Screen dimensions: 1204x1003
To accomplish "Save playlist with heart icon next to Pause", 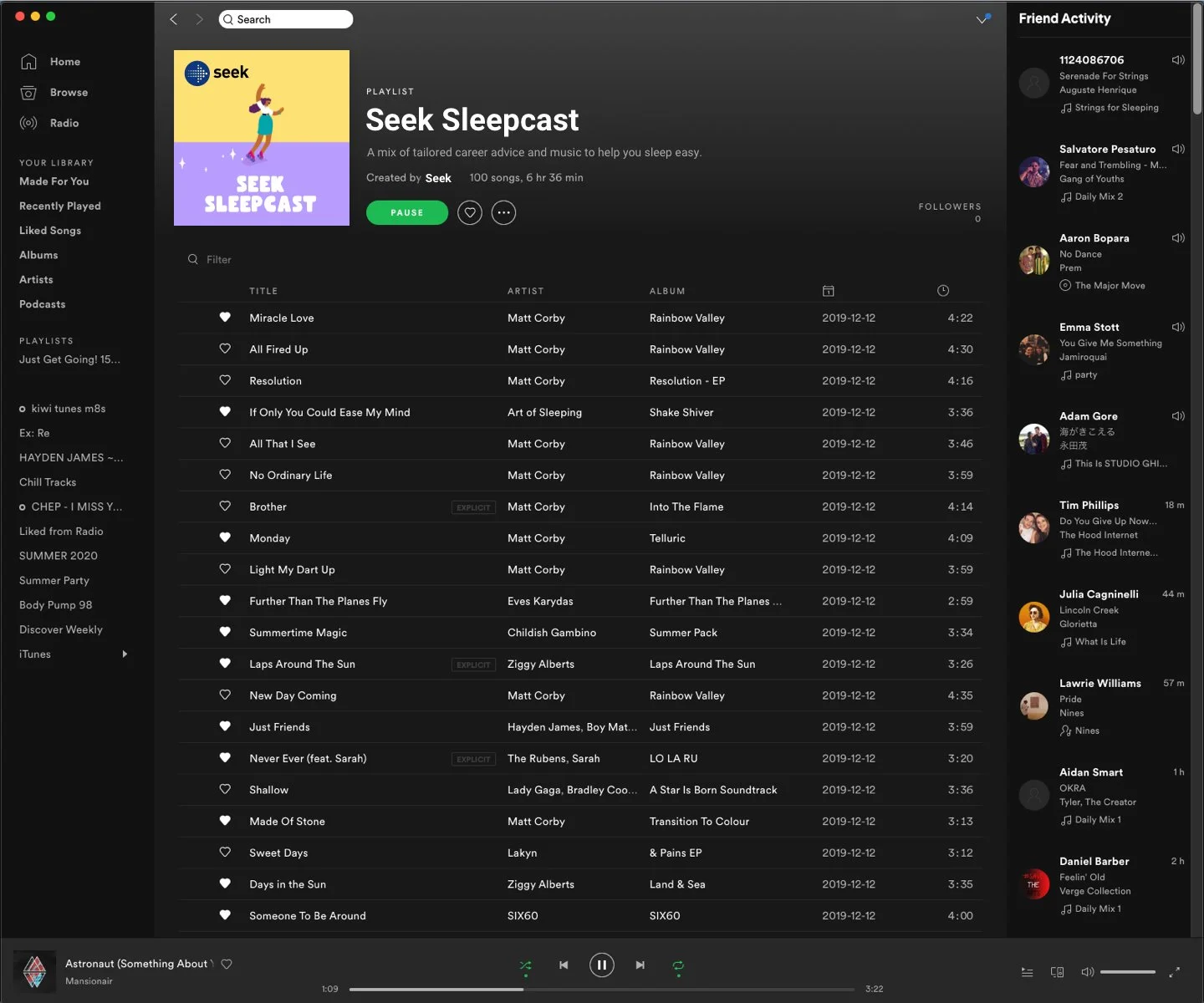I will click(470, 213).
